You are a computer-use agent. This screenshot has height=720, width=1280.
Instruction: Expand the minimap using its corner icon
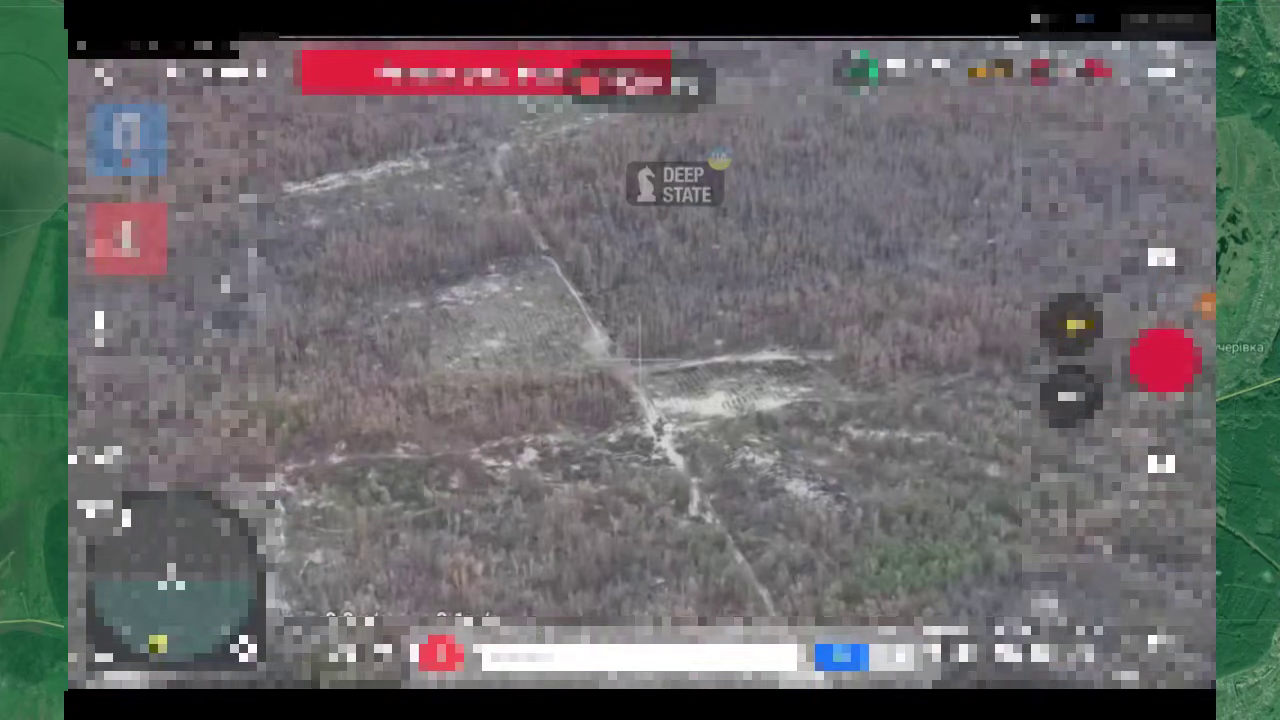(243, 651)
